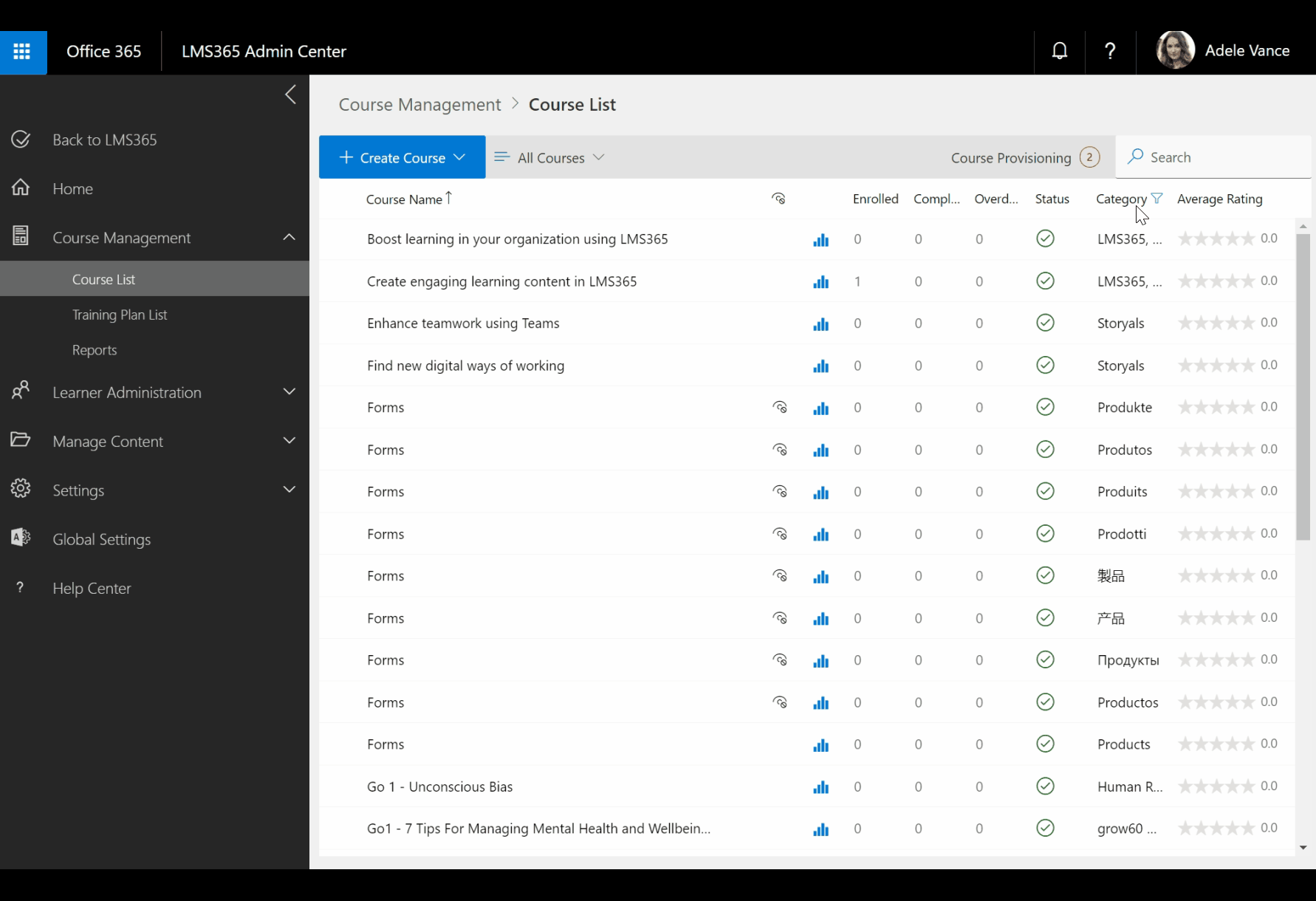Click hidden eye icon on Forms Produtos row
1316x901 pixels.
(x=780, y=449)
